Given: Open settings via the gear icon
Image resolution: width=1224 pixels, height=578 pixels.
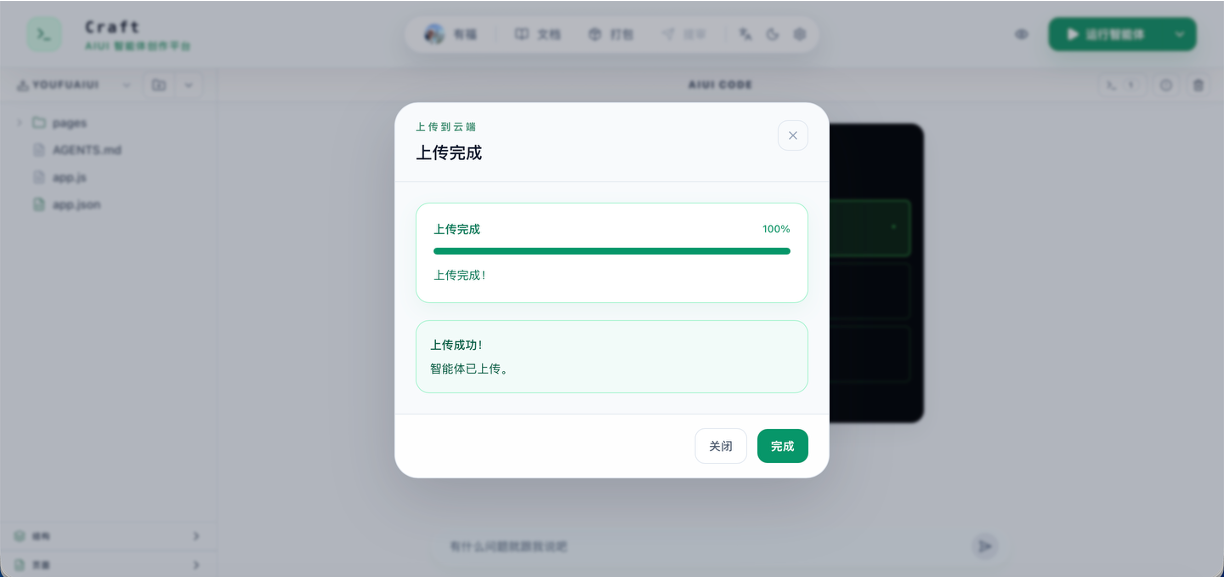Looking at the screenshot, I should [x=800, y=34].
